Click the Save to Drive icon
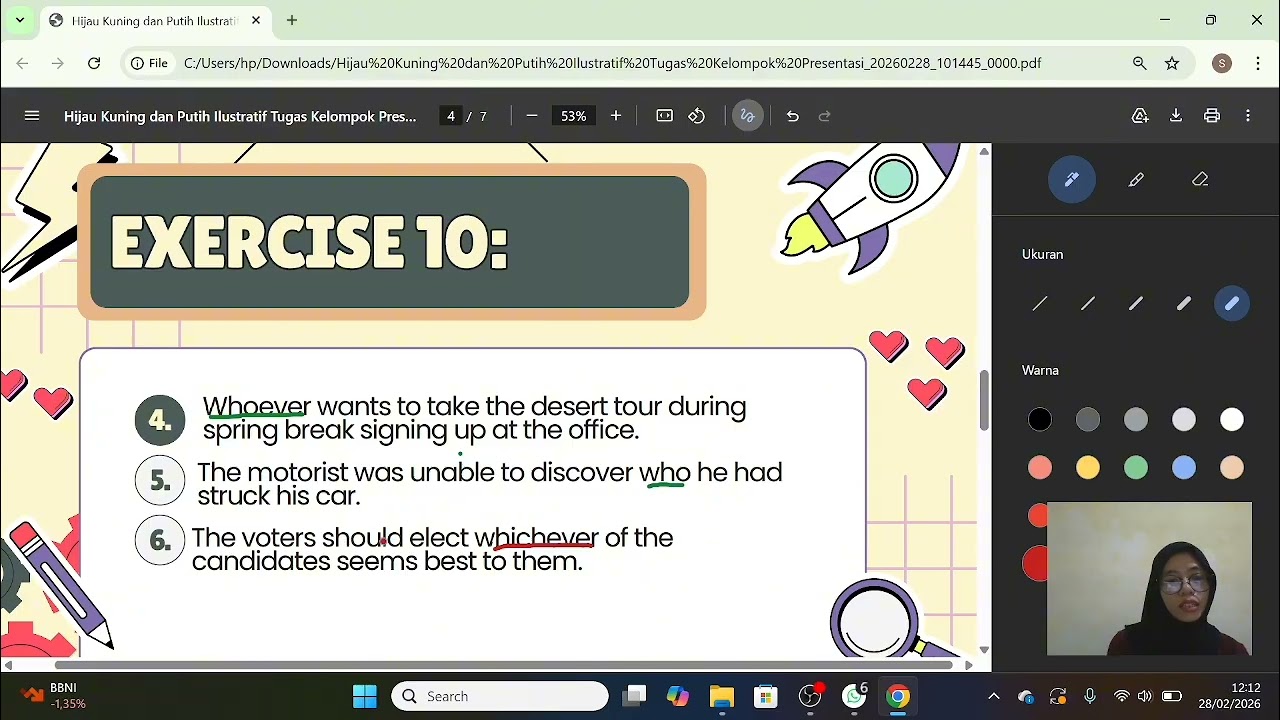Image resolution: width=1280 pixels, height=720 pixels. (1140, 116)
